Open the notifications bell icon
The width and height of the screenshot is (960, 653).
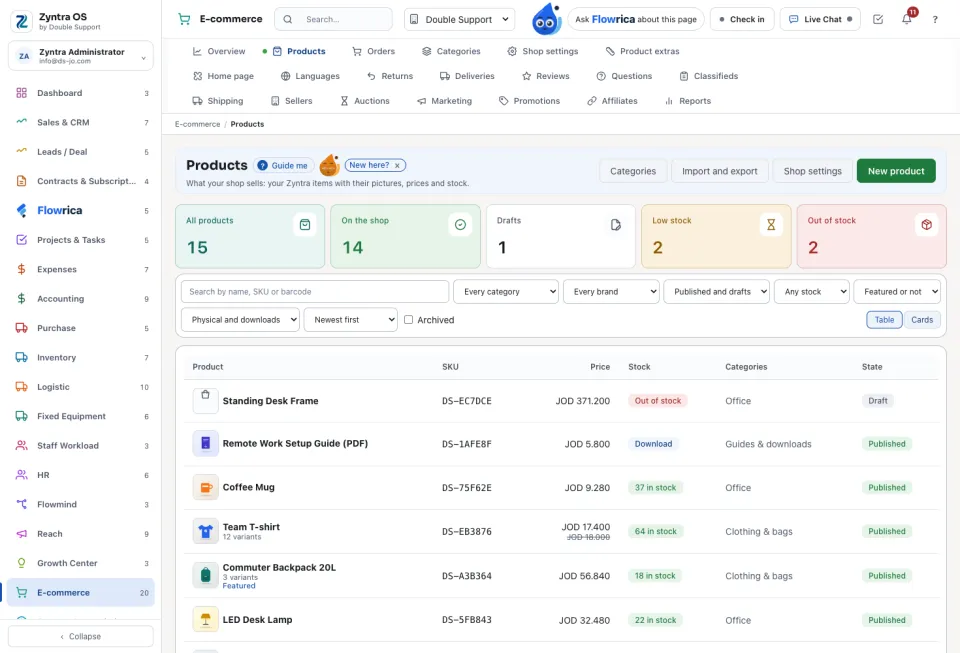pyautogui.click(x=907, y=19)
